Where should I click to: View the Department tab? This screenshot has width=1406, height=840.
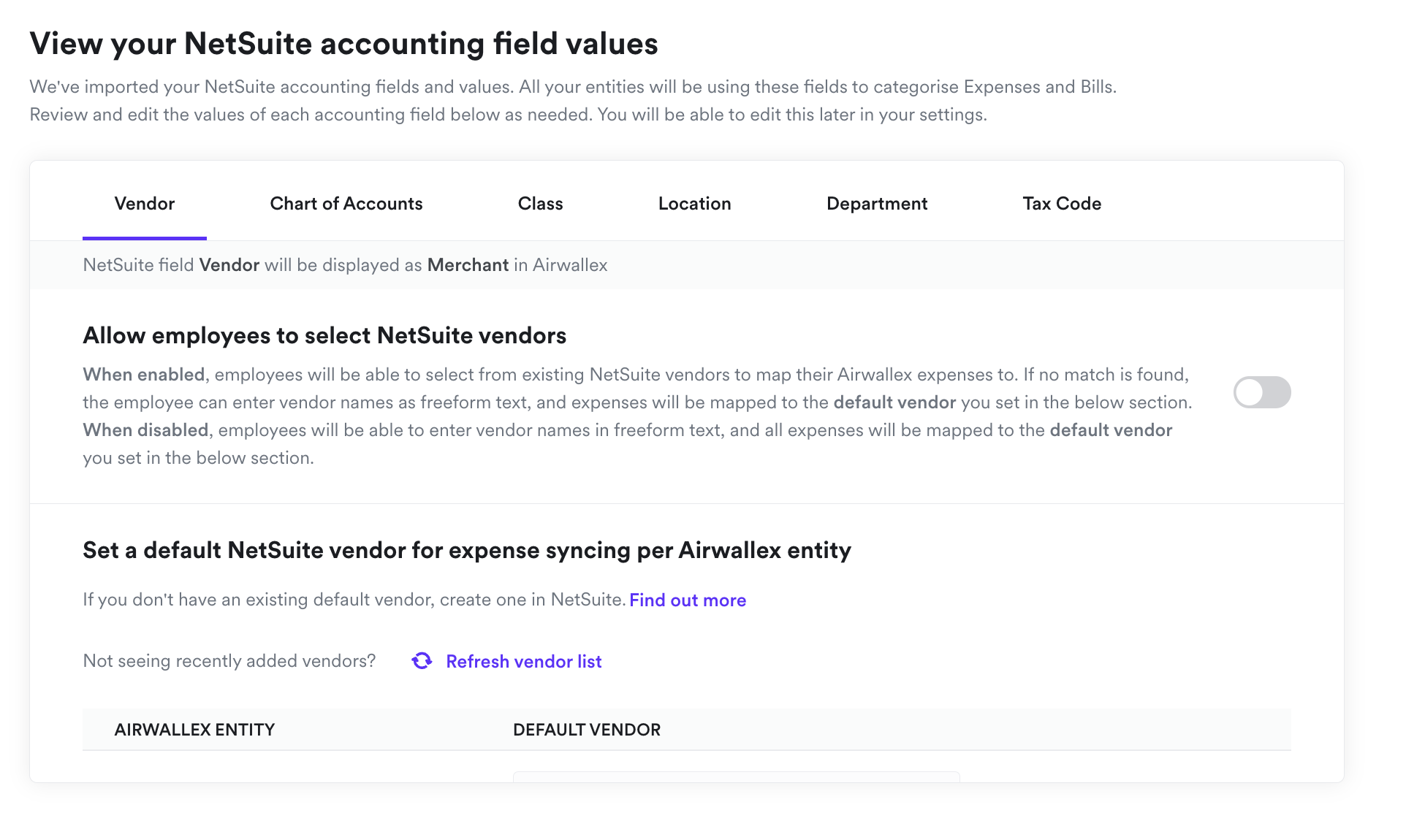tap(876, 204)
